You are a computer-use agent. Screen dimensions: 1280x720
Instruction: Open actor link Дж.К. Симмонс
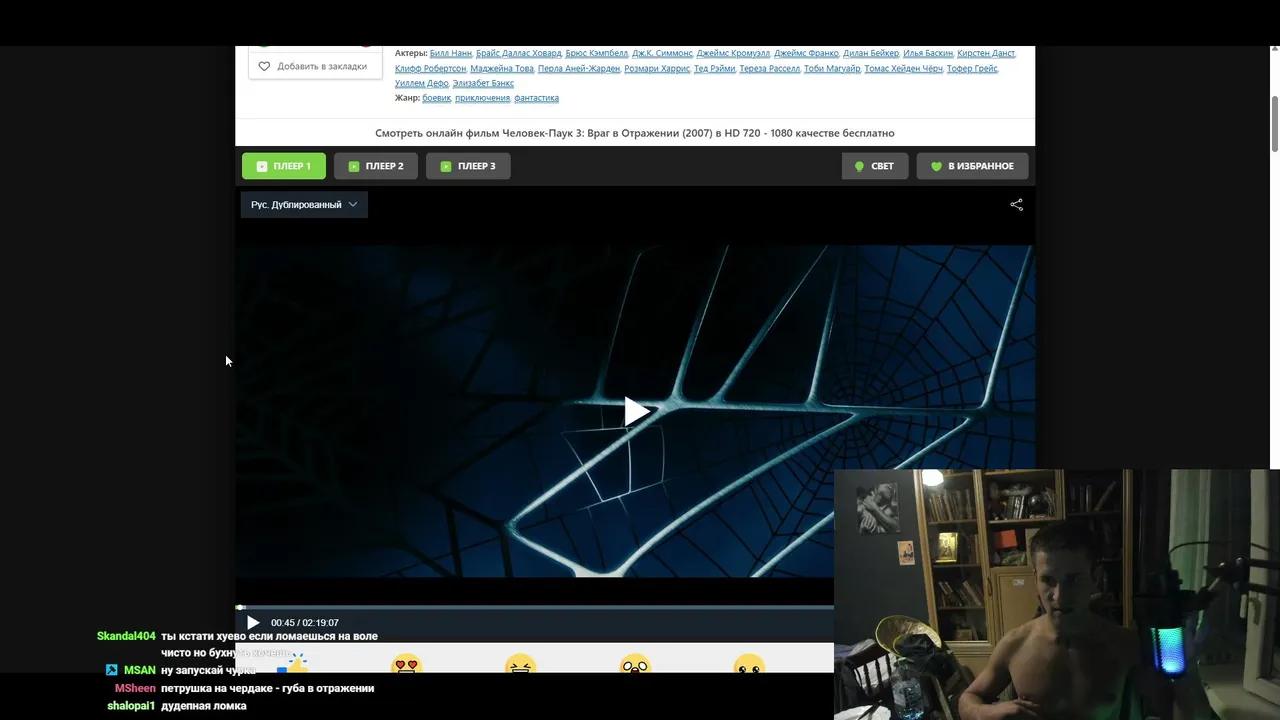tap(662, 53)
